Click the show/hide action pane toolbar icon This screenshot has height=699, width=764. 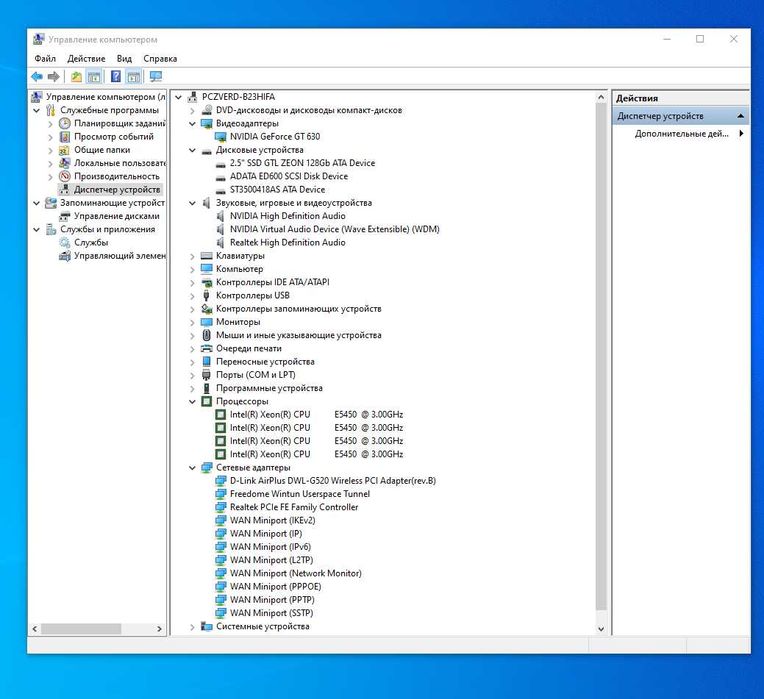pos(134,76)
